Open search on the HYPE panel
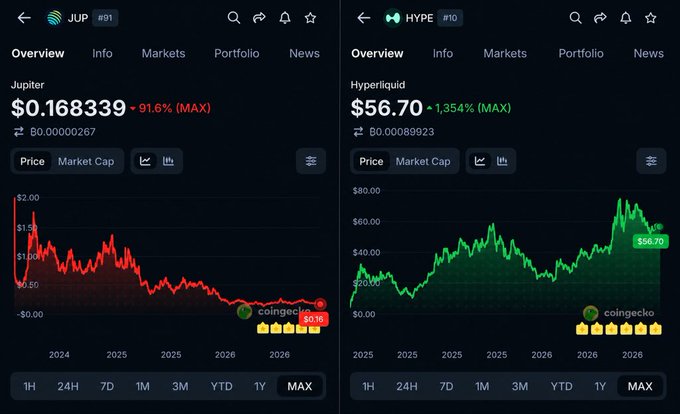The width and height of the screenshot is (680, 414). pos(575,18)
